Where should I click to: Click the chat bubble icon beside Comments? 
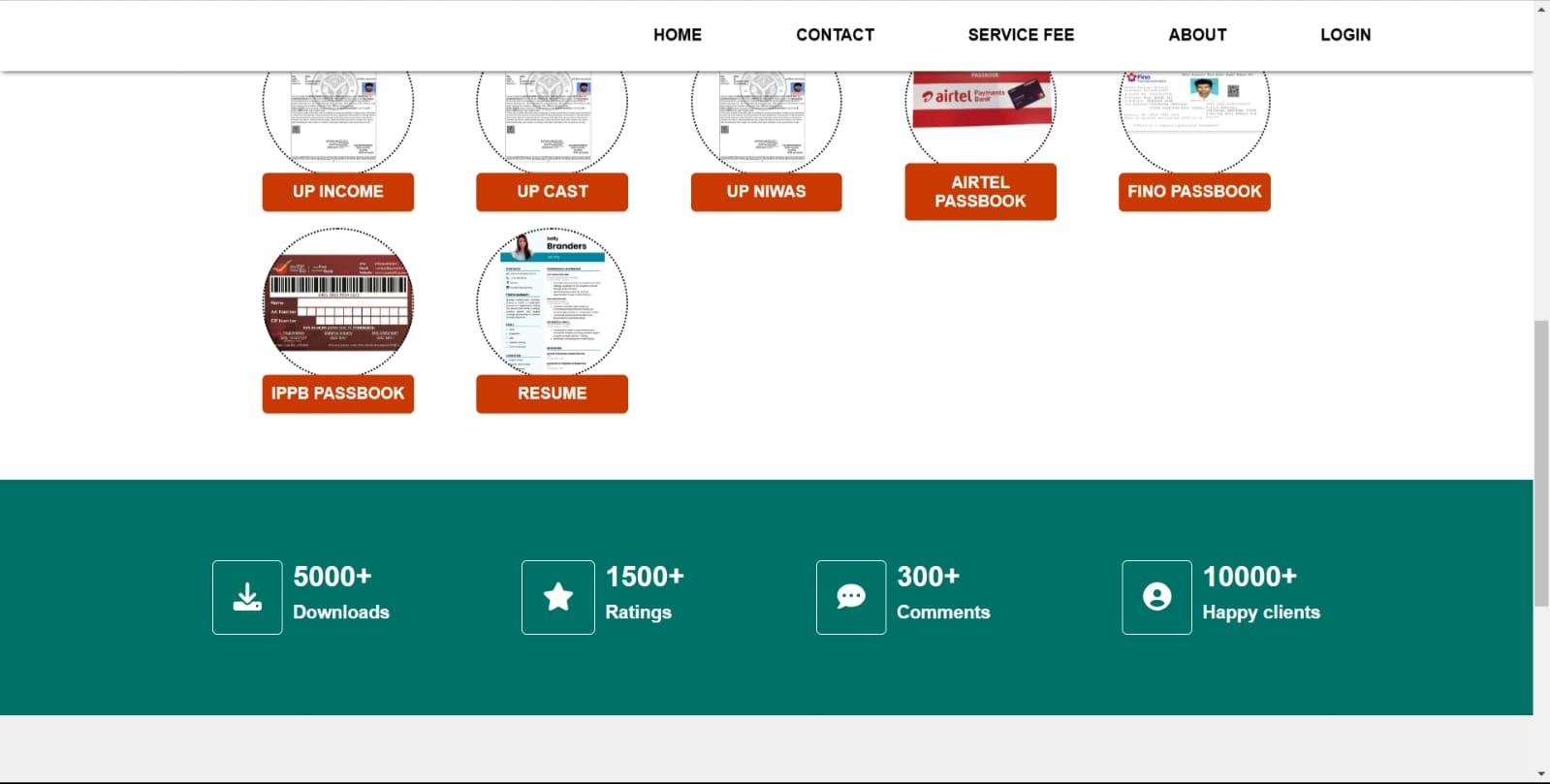tap(851, 597)
